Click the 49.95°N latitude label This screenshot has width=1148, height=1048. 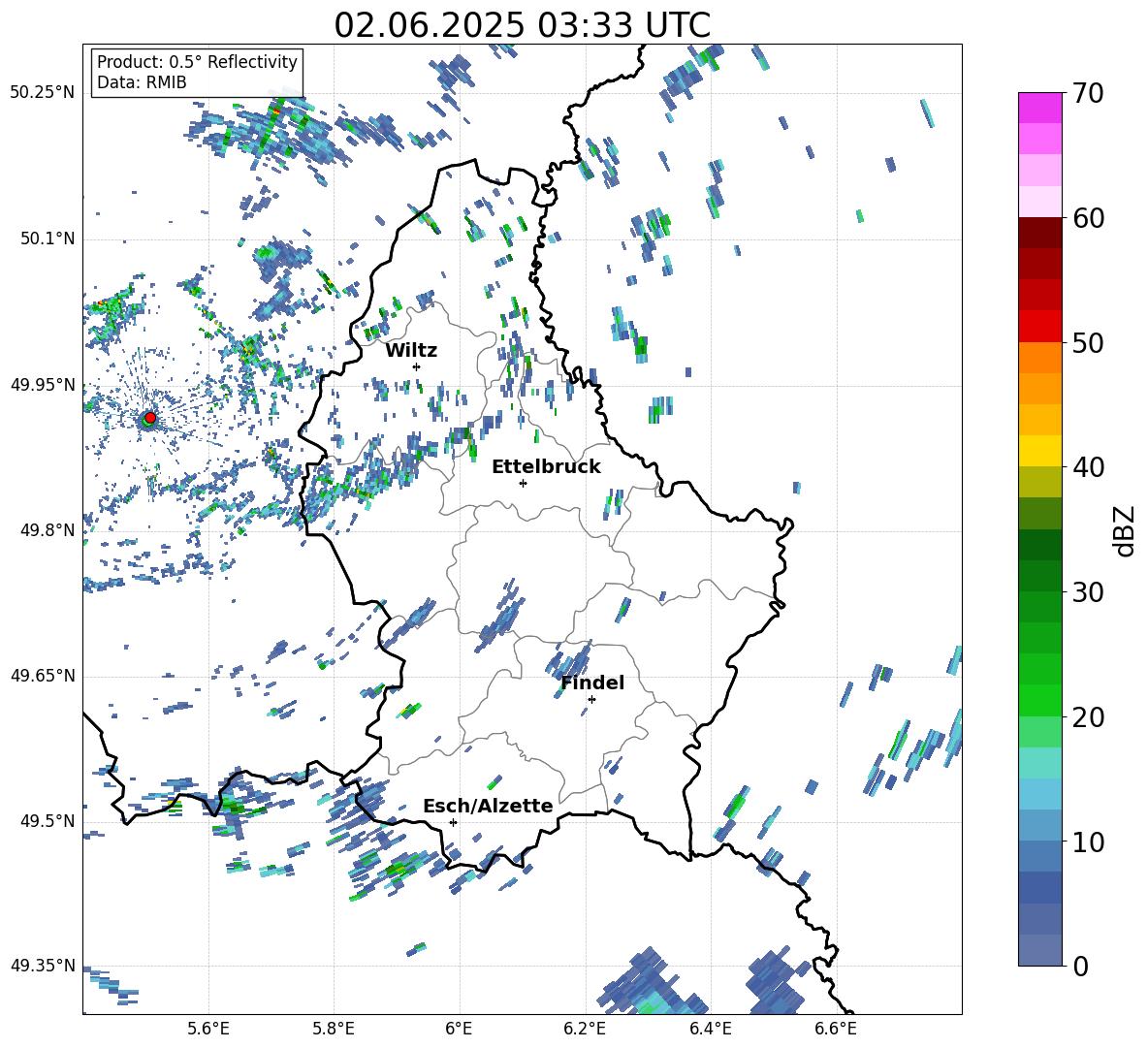click(x=43, y=384)
